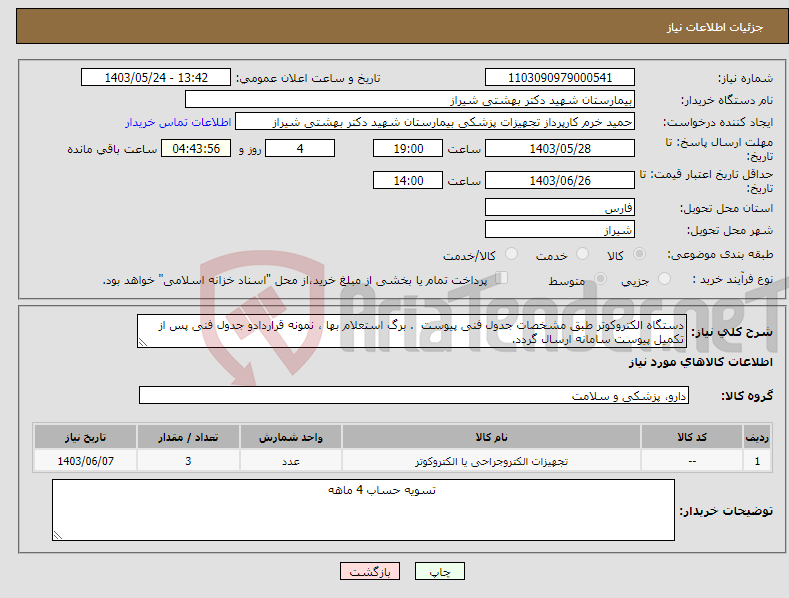Select the جزیی purchase type radio
The image size is (789, 598).
tap(664, 278)
